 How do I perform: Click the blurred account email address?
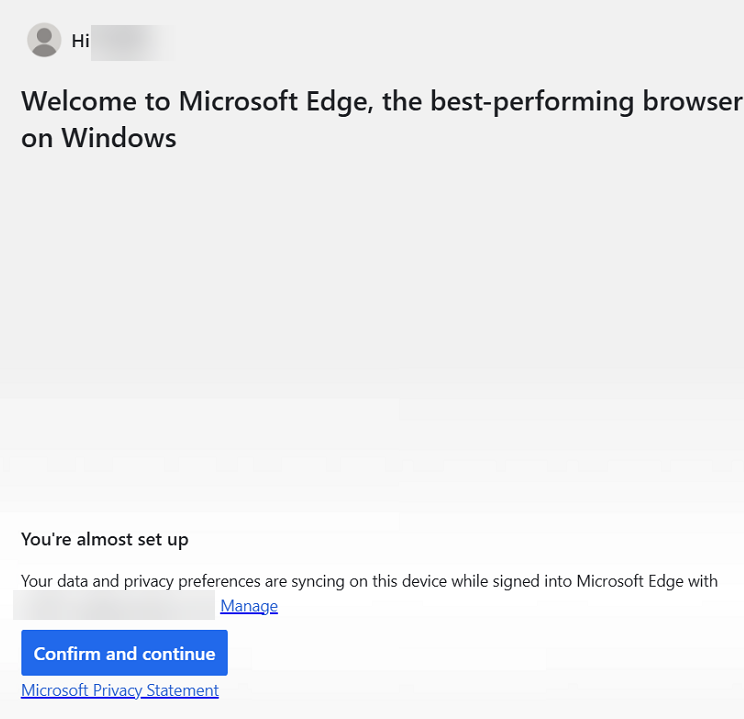pyautogui.click(x=114, y=606)
